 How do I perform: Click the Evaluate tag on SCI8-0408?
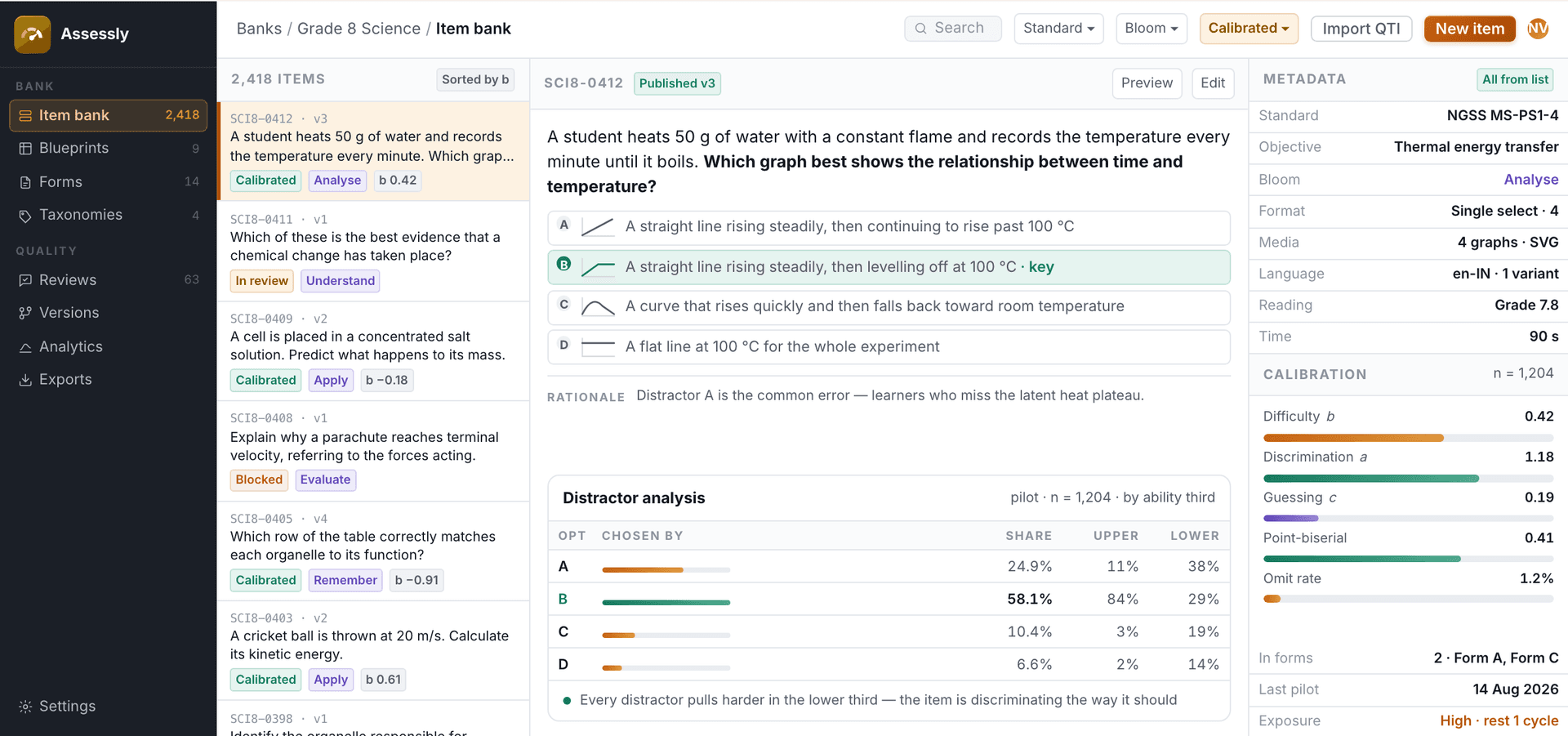[x=325, y=480]
